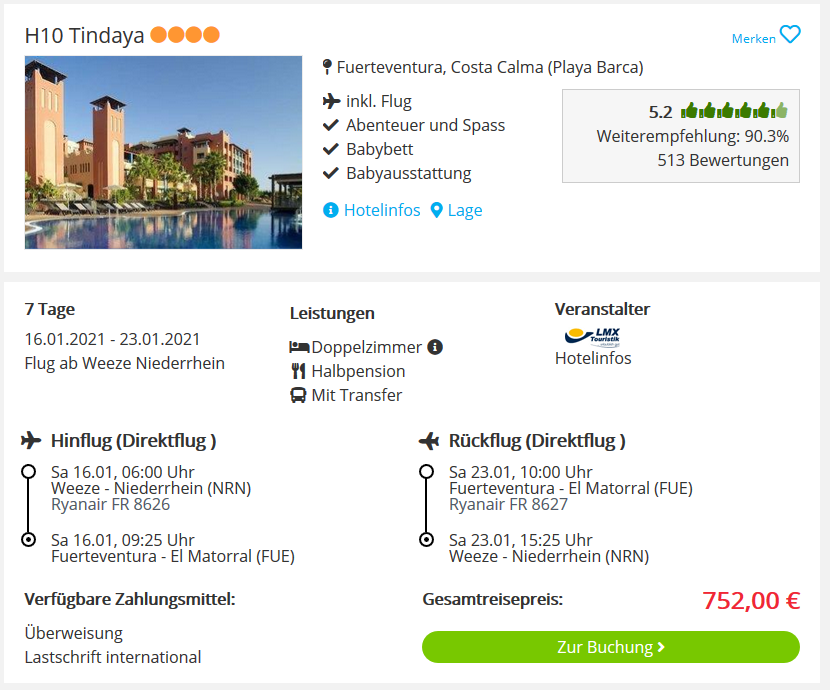Click the Merken save link
Screen dimensions: 830x690
click(753, 39)
